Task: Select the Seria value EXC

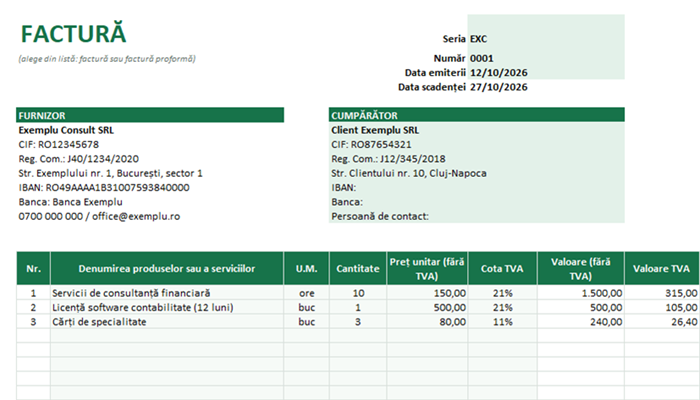Action: 478,39
